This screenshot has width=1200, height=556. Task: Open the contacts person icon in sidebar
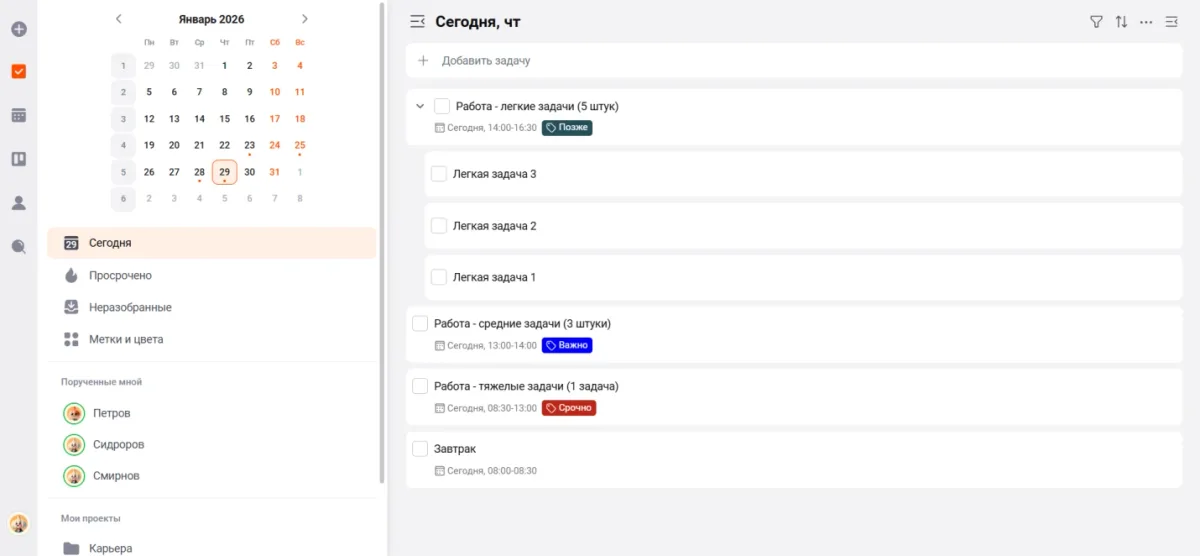18,203
